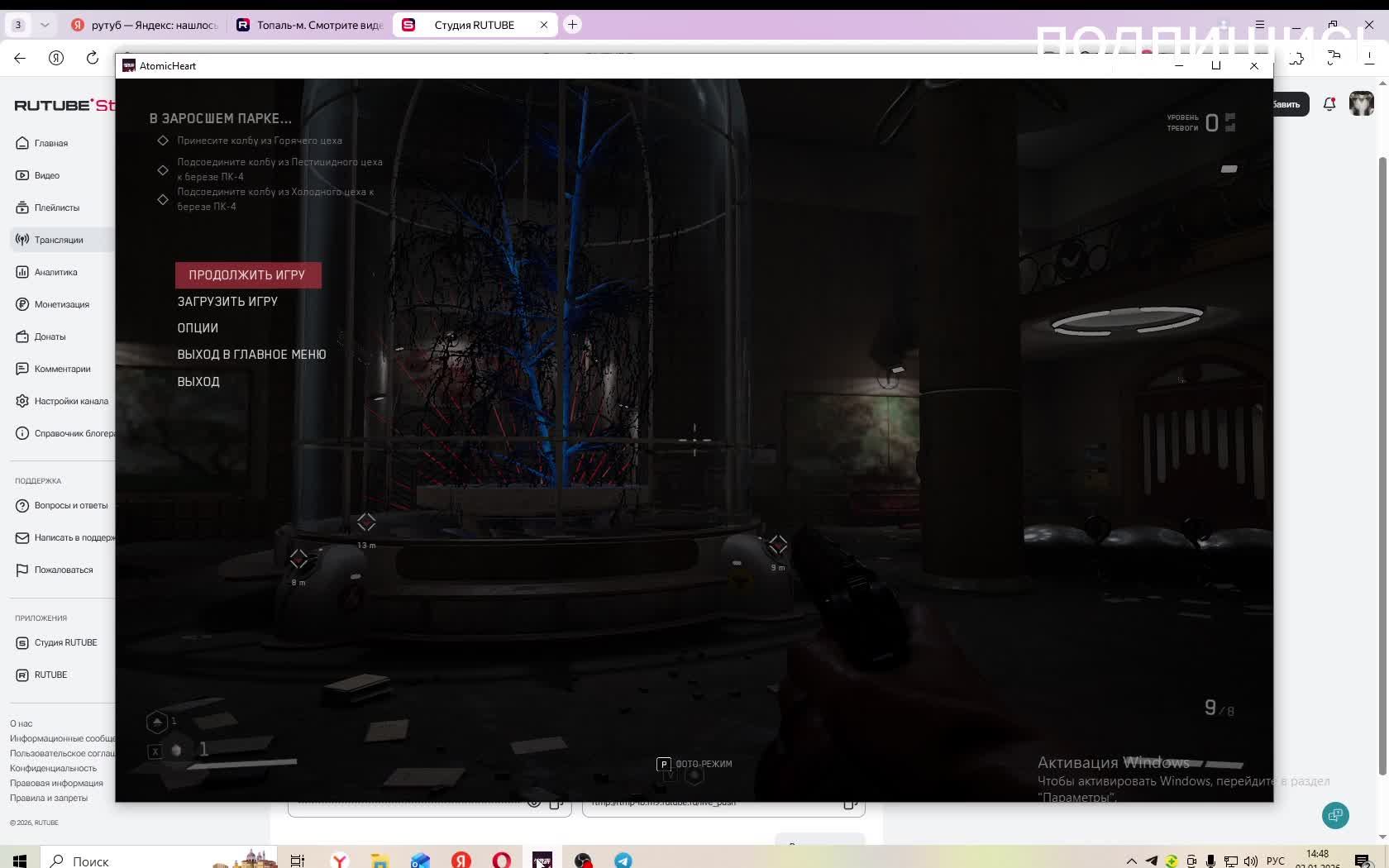Open the RUTUBE app icon in sidebar
Screen dimensions: 1389x868
(22, 675)
